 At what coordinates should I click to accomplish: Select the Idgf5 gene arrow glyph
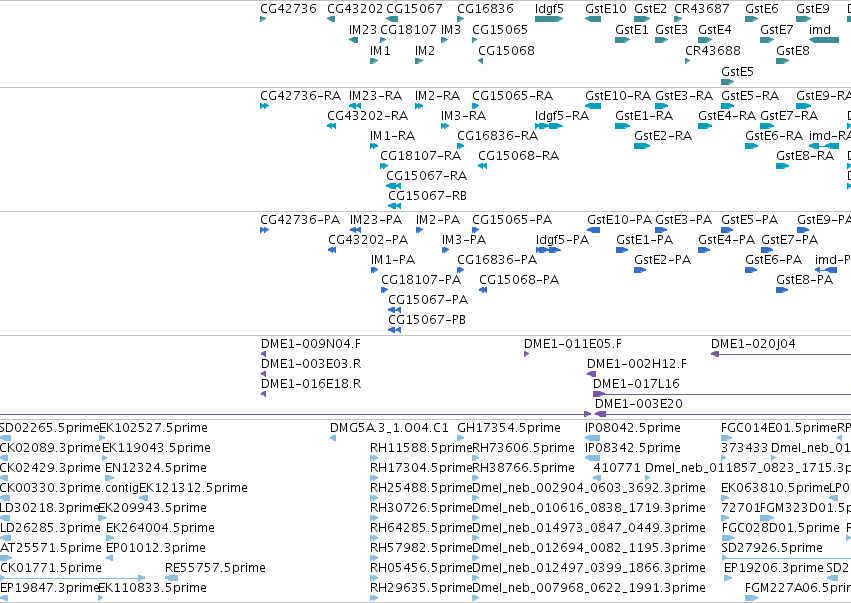(x=549, y=20)
